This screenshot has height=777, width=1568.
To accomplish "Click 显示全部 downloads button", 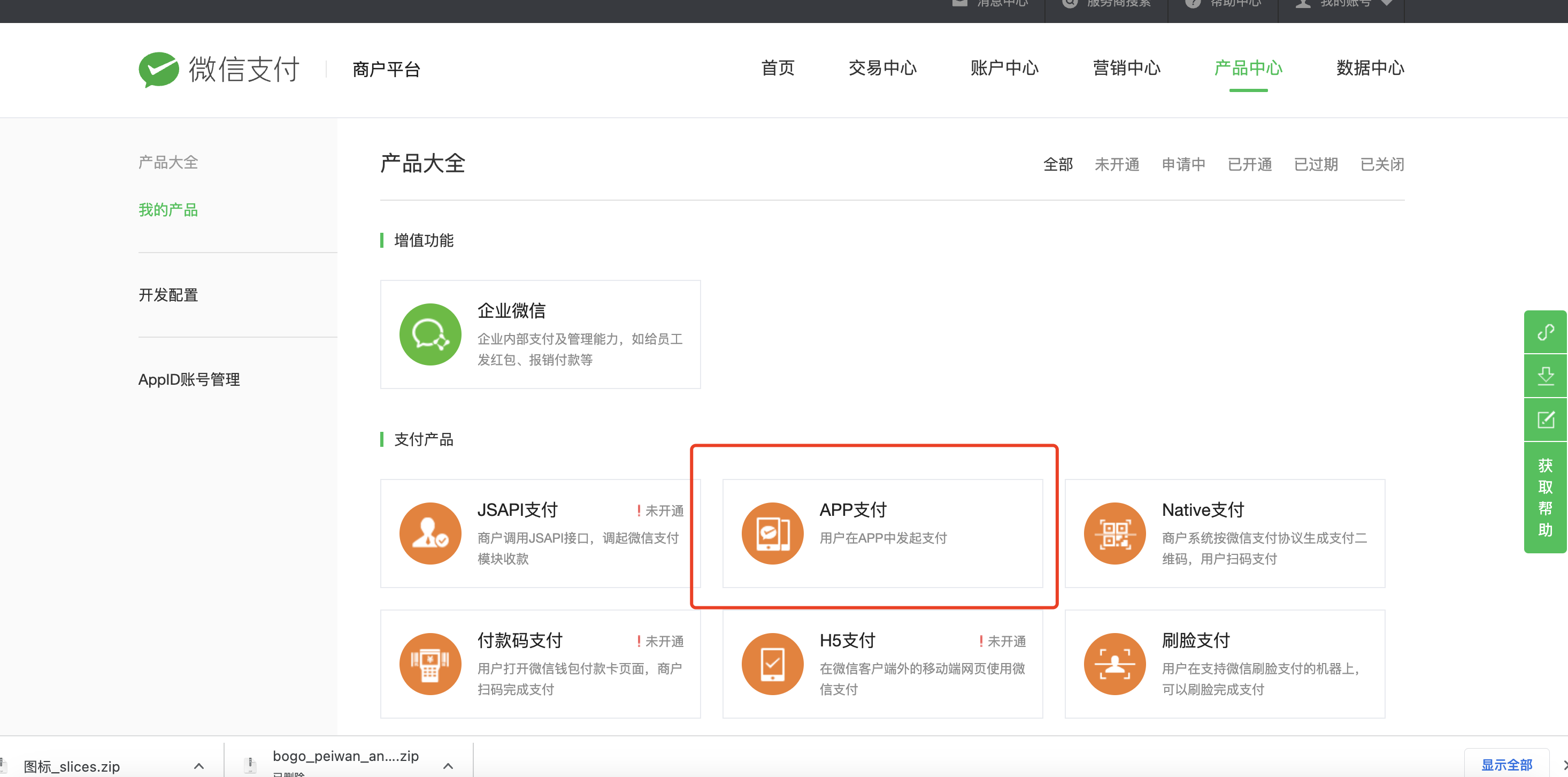I will click(x=1506, y=765).
